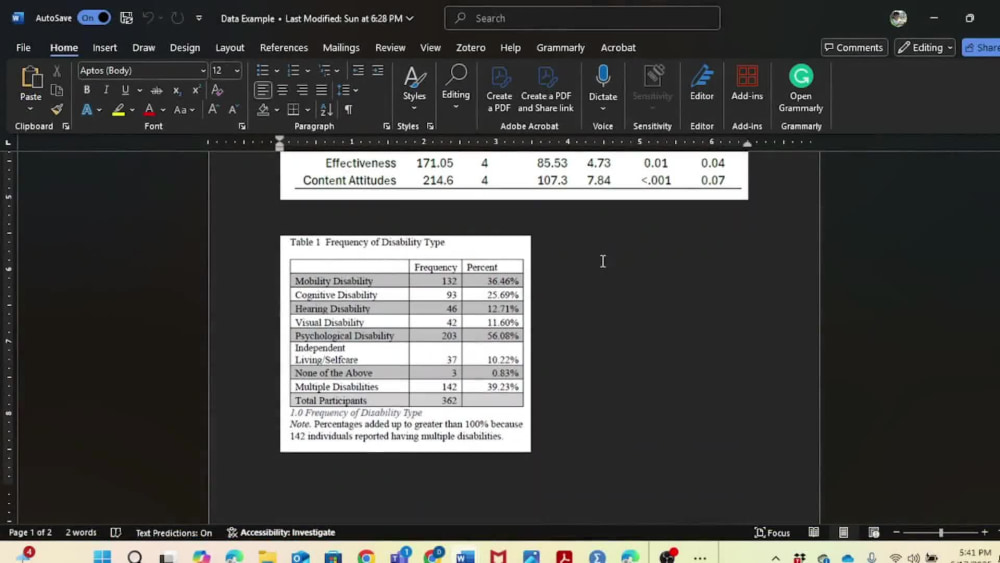
Task: Click Accessibility: Investigate status
Action: click(281, 532)
